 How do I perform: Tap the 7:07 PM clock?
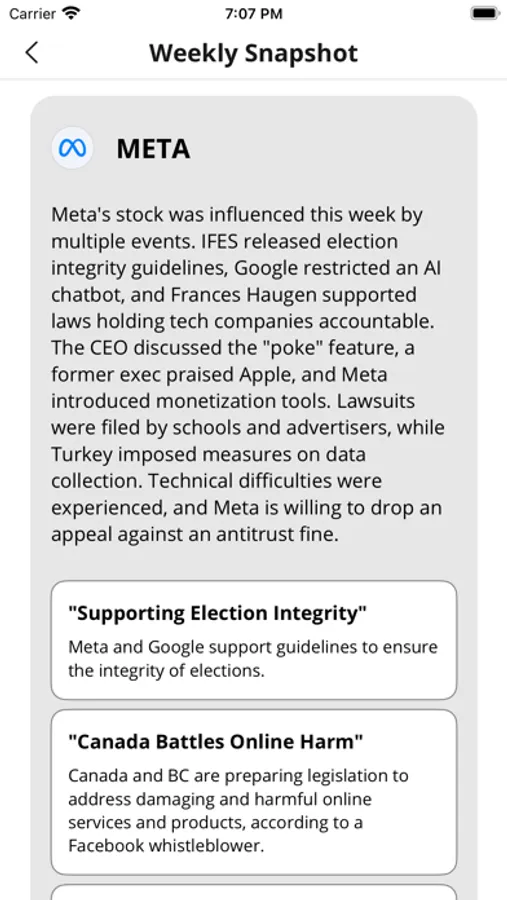click(253, 13)
